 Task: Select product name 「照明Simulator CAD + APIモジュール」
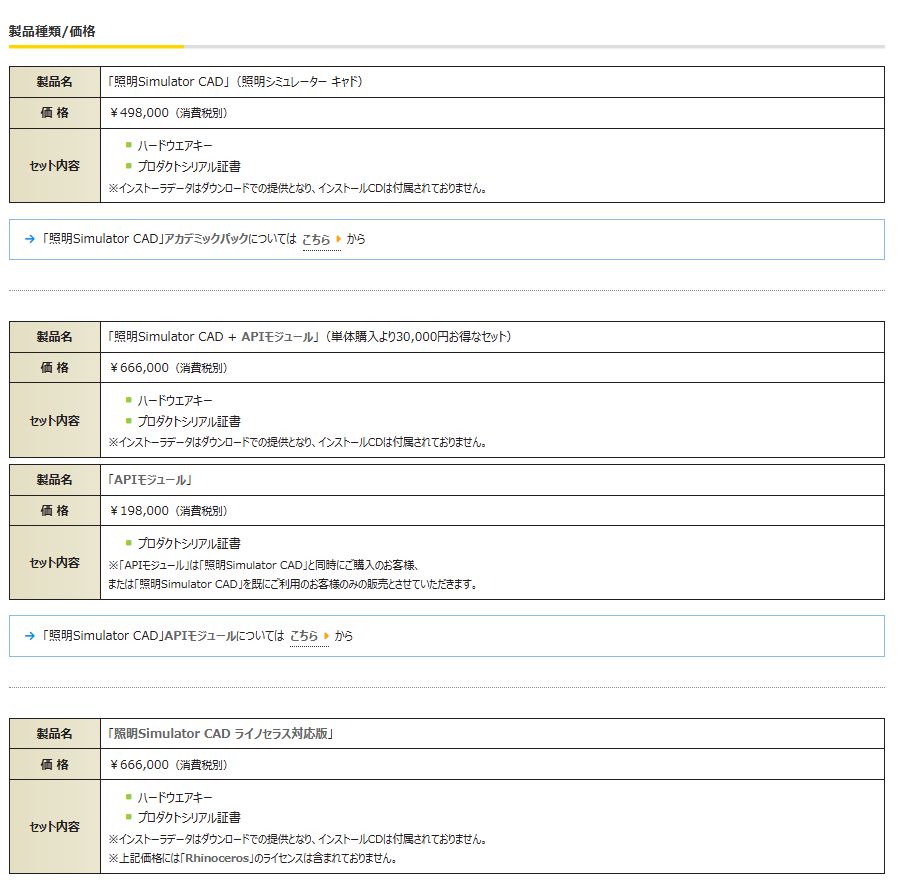[213, 337]
